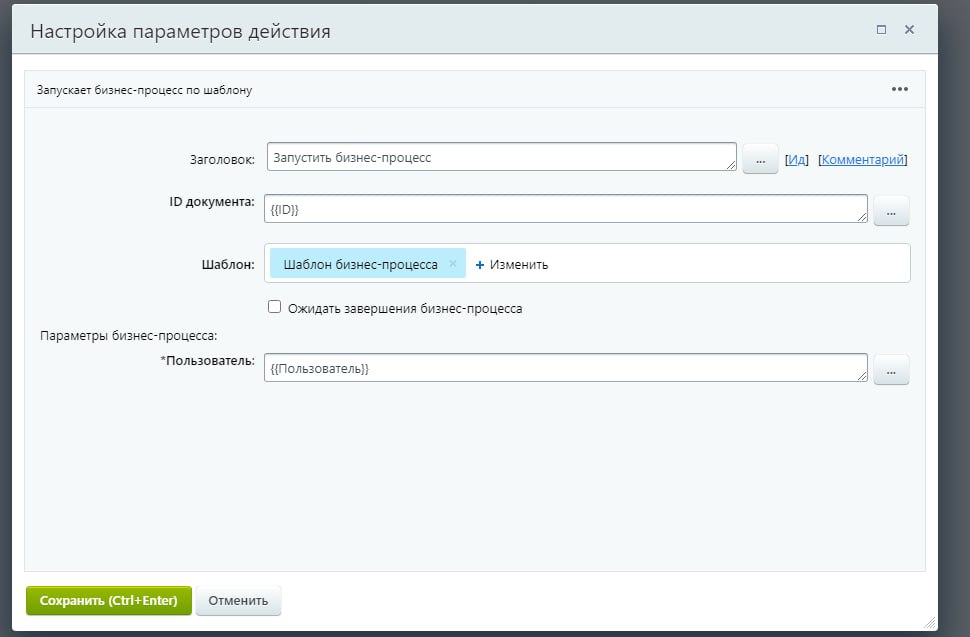Image resolution: width=970 pixels, height=637 pixels.
Task: Click into the Заголовок text field
Action: pos(500,158)
